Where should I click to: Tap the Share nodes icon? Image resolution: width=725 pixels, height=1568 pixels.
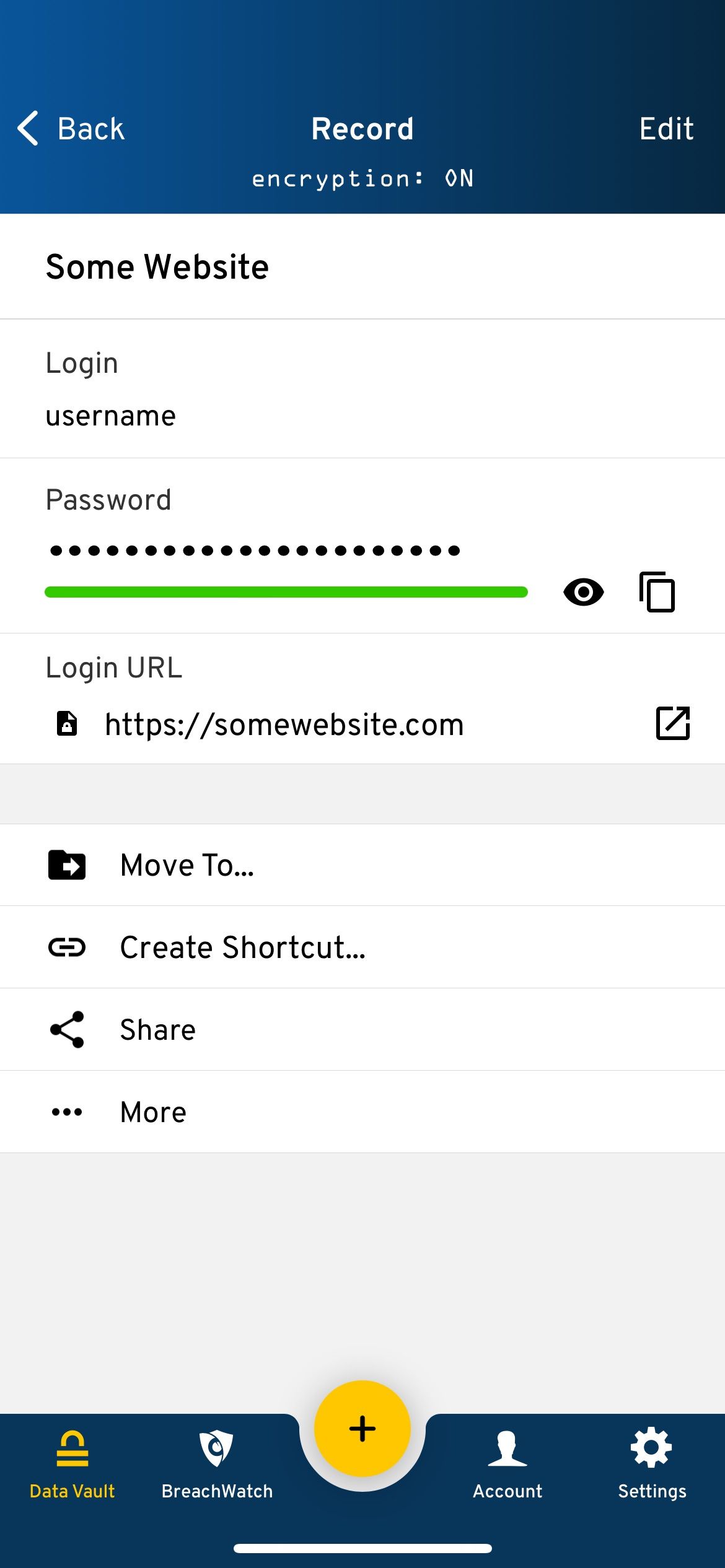pos(67,1029)
